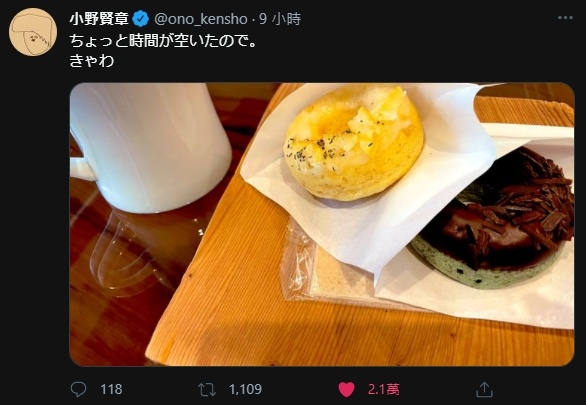Open 小野賢章 profile avatar picture
Screen dimensions: 586x405
point(33,32)
